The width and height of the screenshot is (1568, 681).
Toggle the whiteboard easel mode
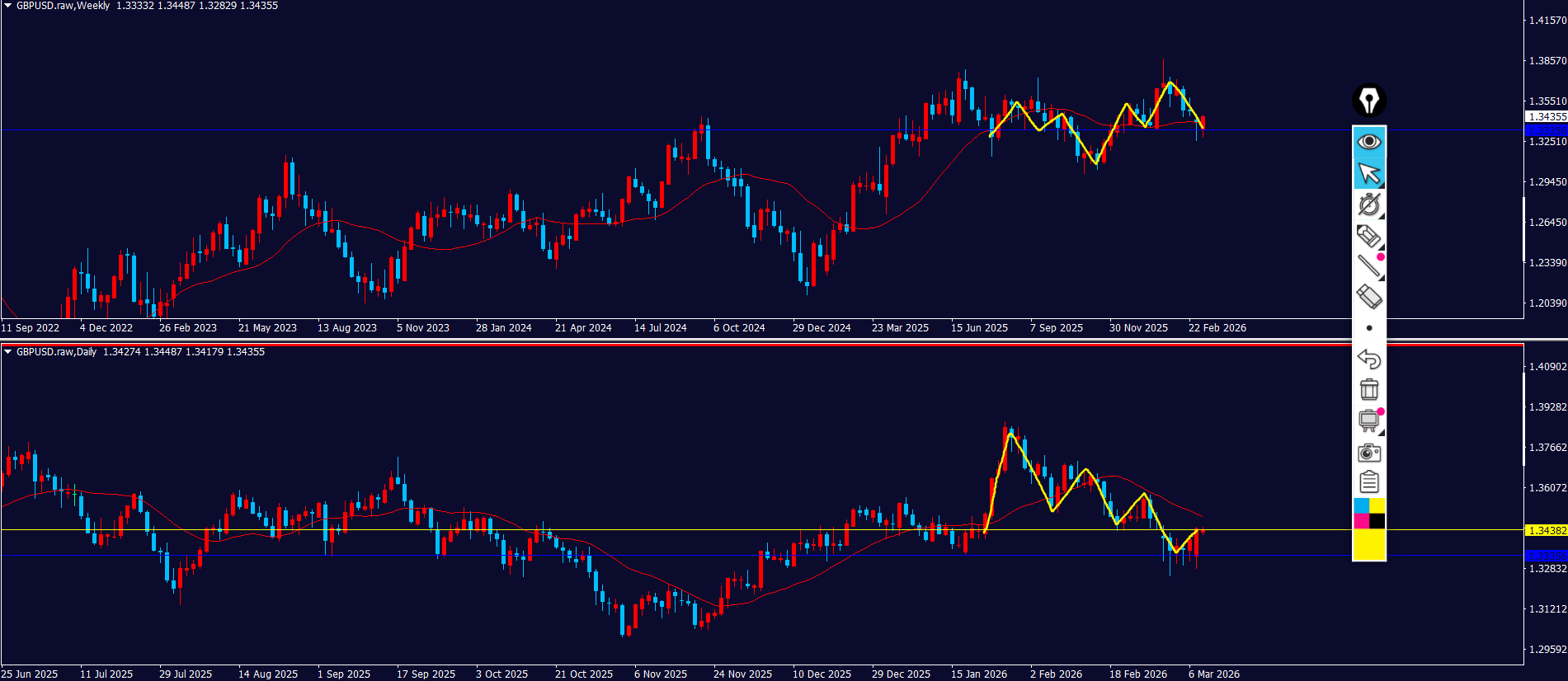(1368, 420)
